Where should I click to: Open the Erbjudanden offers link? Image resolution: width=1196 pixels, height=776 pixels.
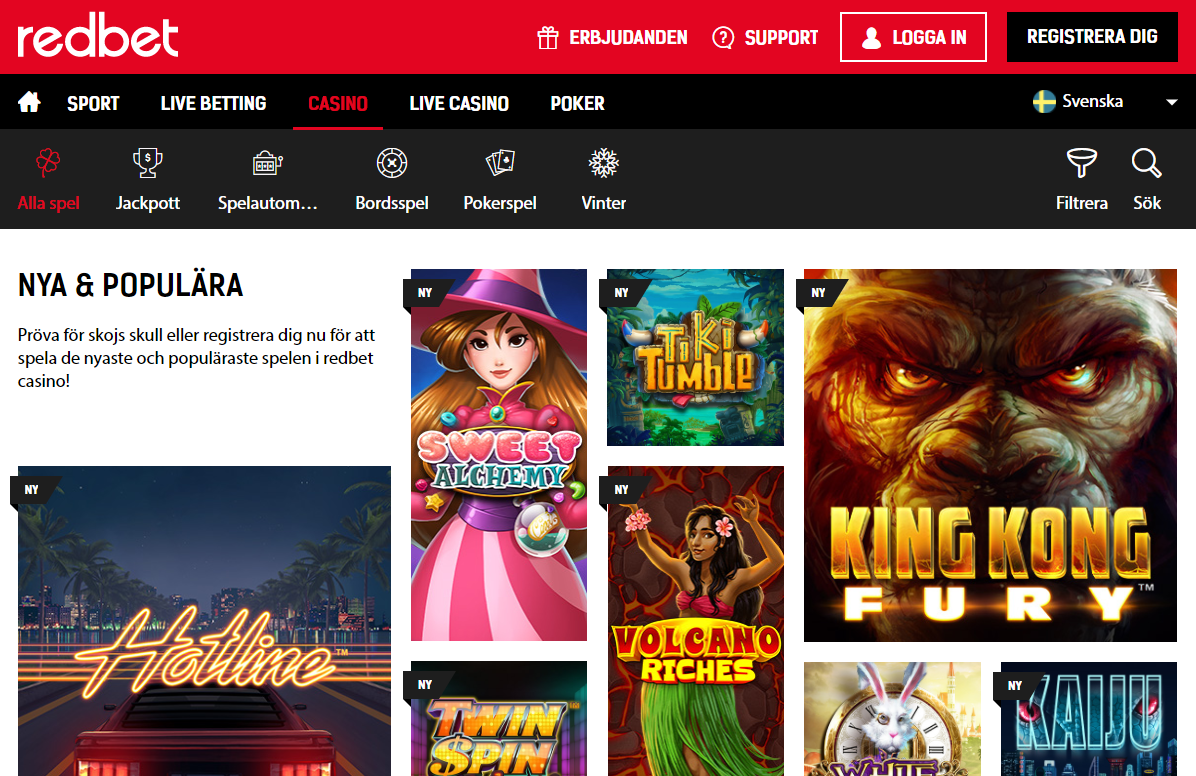click(x=612, y=38)
